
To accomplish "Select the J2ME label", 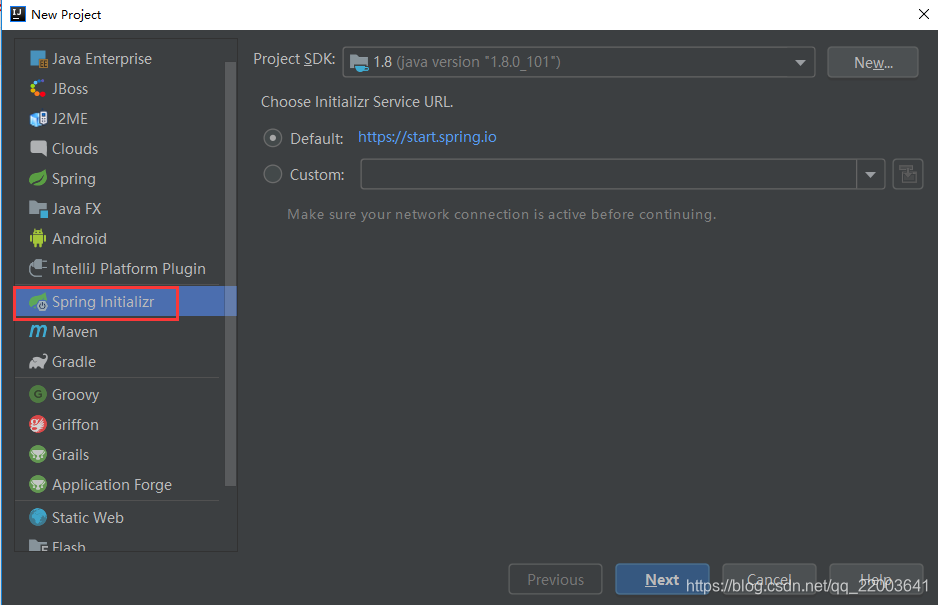I will [70, 118].
